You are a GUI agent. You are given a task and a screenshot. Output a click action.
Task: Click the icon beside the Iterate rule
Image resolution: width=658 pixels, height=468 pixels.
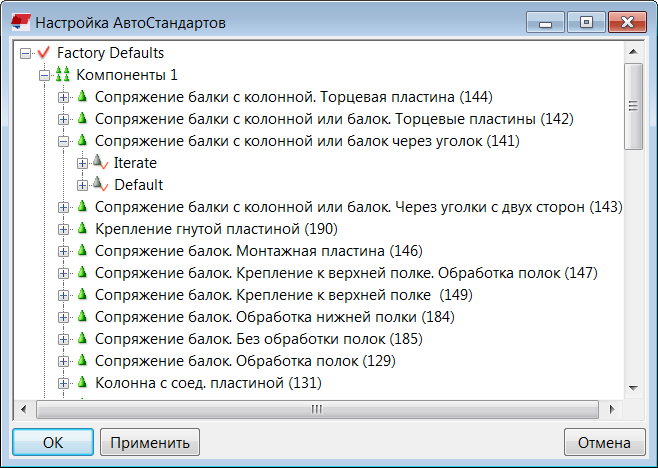pyautogui.click(x=99, y=162)
